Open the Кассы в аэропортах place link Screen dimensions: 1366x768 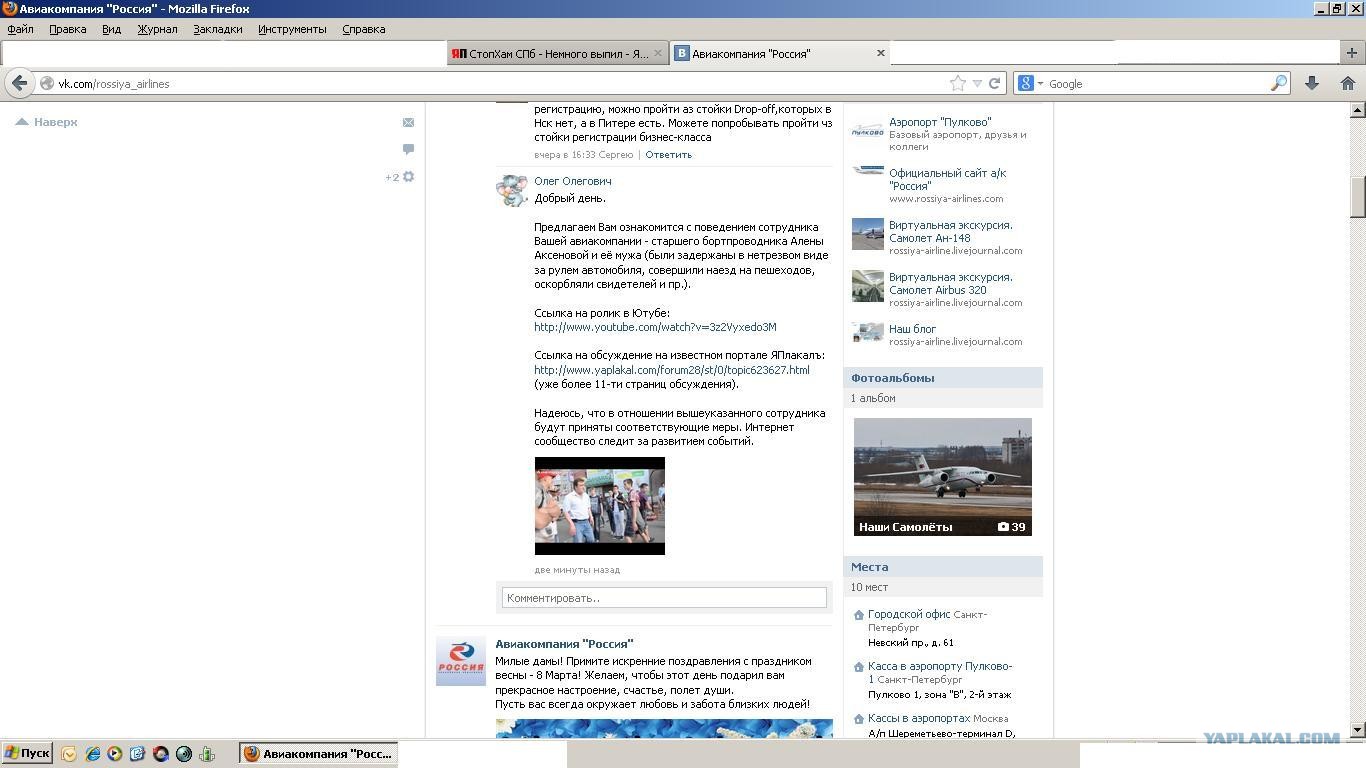919,718
